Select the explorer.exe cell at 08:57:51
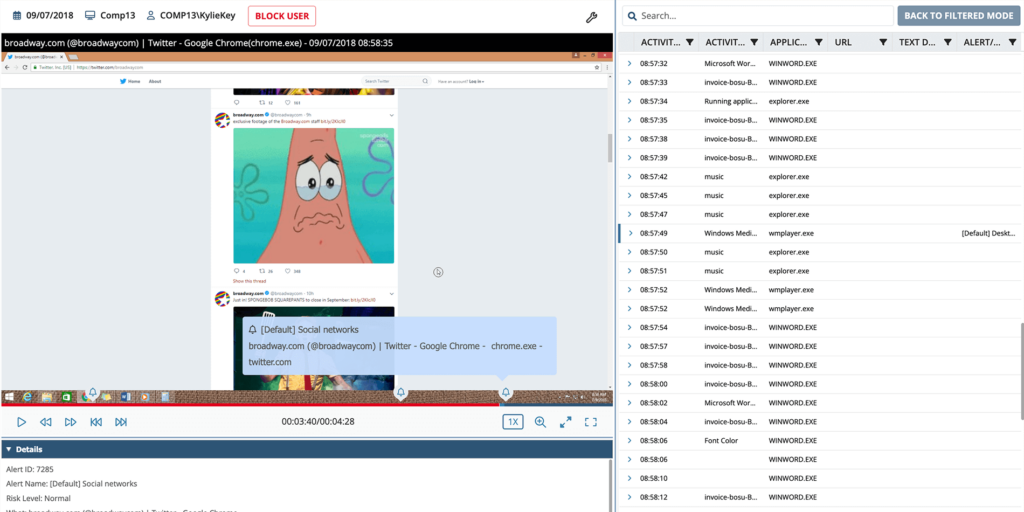Screen dimensions: 1024x512 coord(789,271)
